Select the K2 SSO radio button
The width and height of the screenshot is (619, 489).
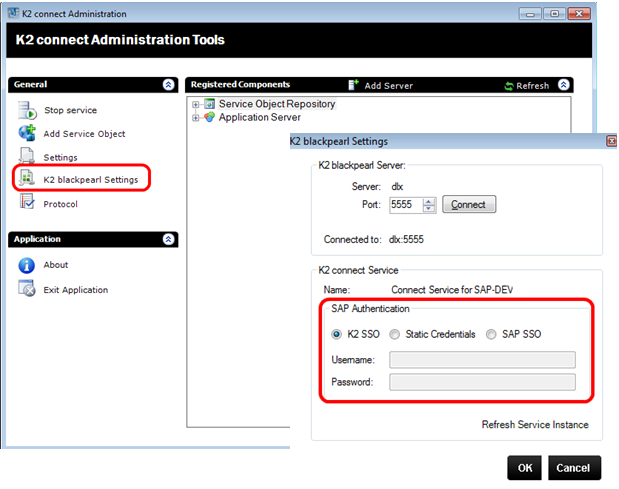click(336, 334)
